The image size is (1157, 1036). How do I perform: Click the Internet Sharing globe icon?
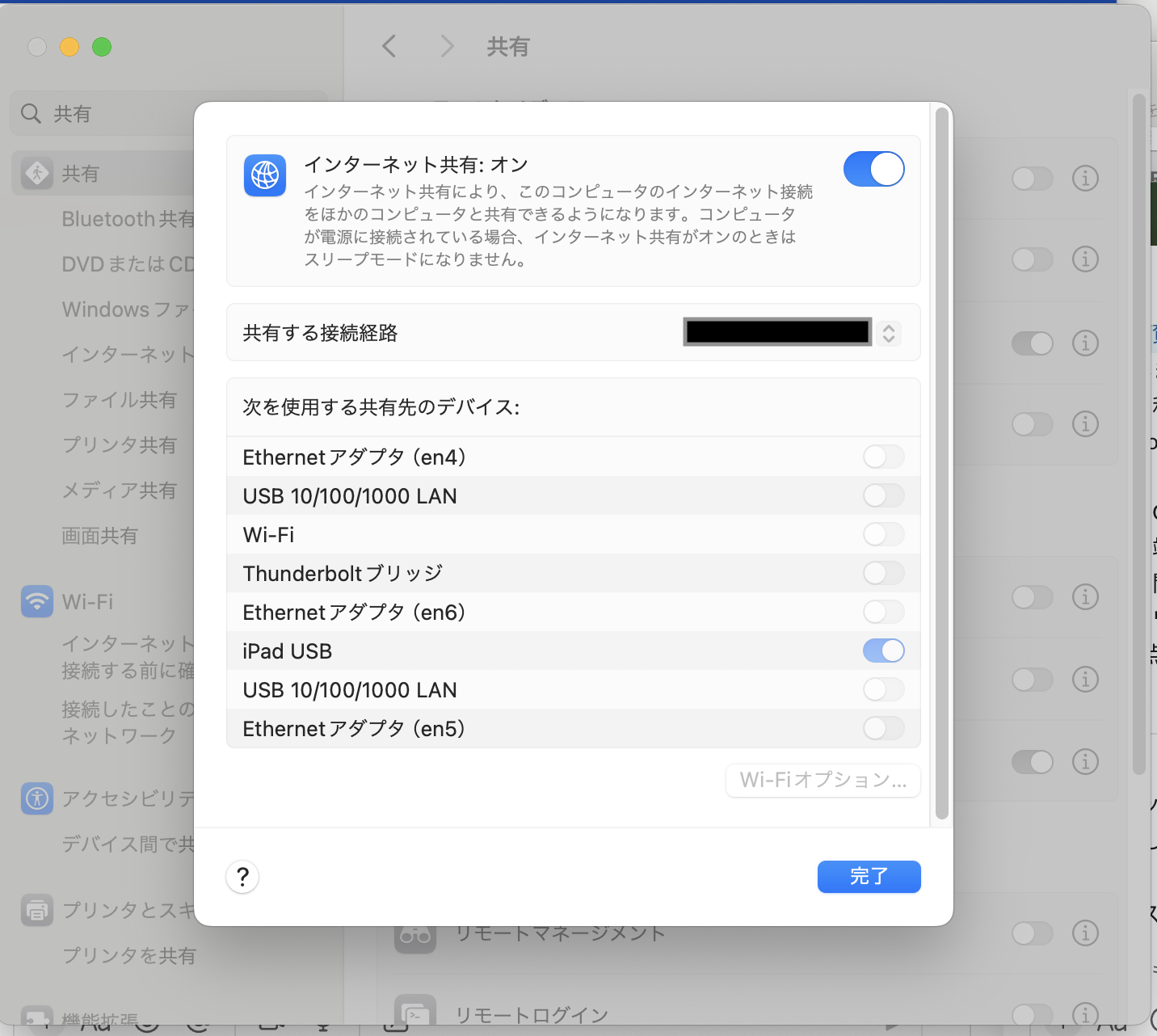tap(265, 175)
